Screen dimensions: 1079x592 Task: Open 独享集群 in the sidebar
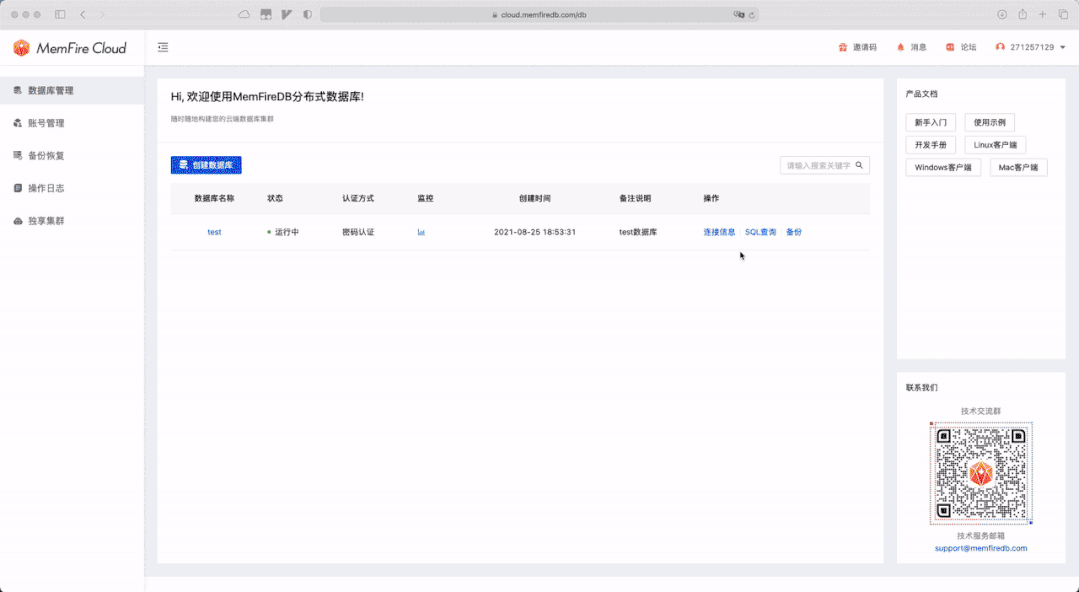[x=72, y=221]
